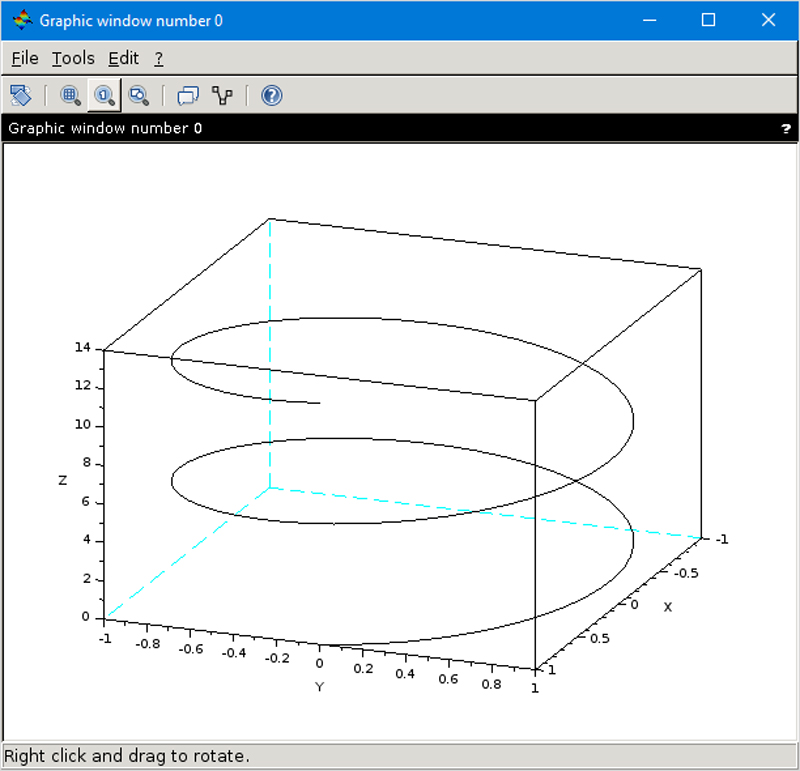The image size is (800, 771).
Task: Toggle the 1:1 original view button
Action: click(x=105, y=95)
